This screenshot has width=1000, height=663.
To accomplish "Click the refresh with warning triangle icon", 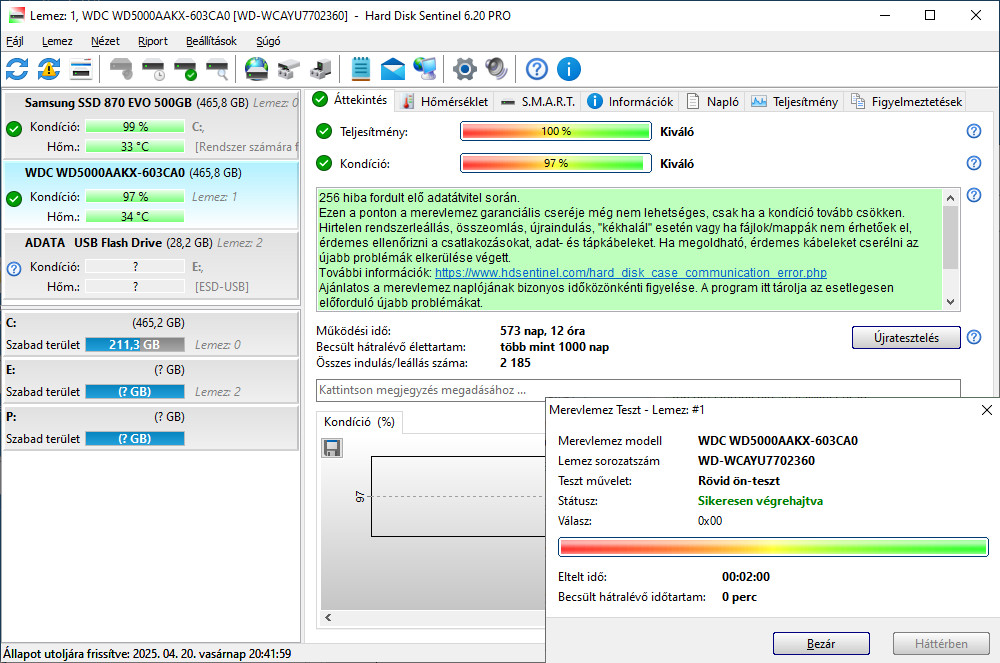I will [49, 69].
